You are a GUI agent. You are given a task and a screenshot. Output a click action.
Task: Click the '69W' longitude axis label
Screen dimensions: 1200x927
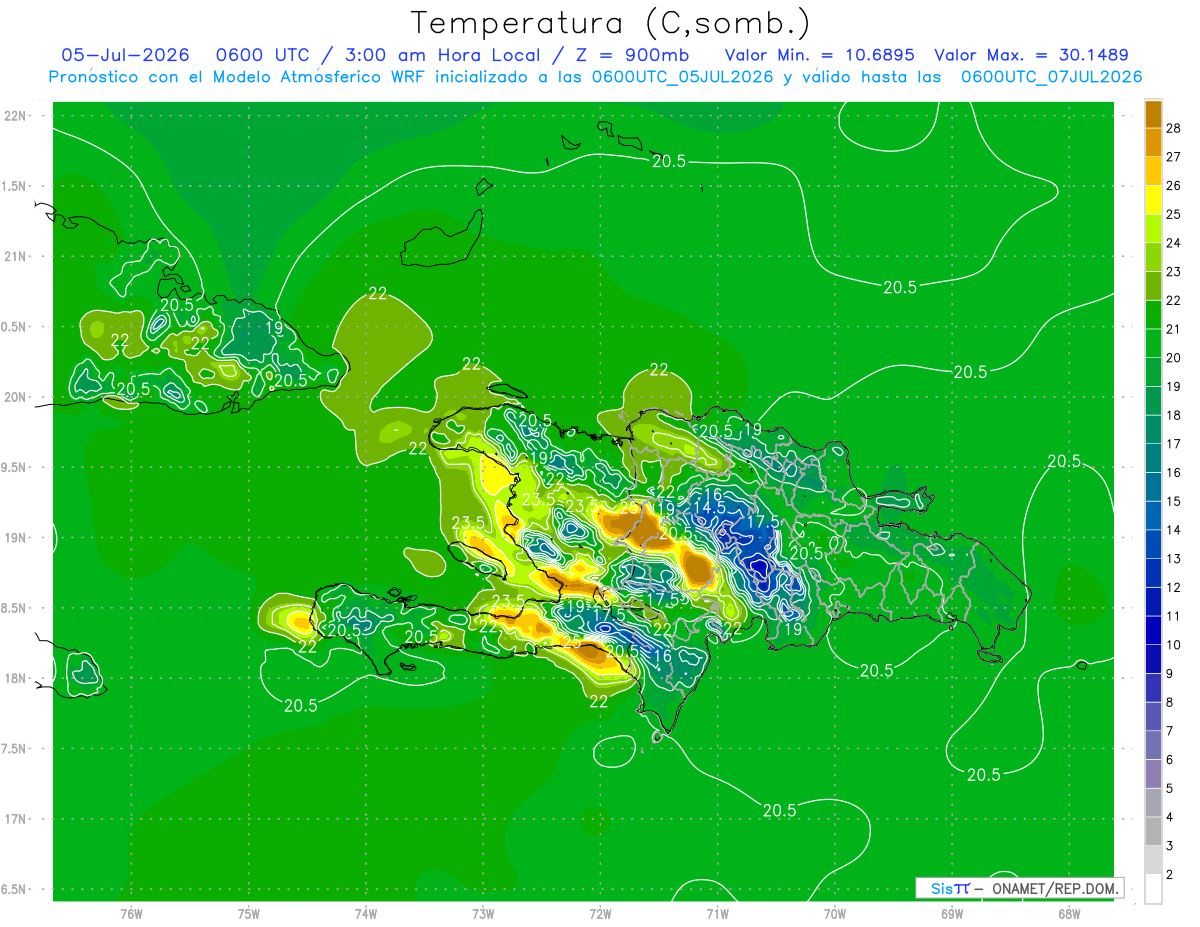point(951,914)
